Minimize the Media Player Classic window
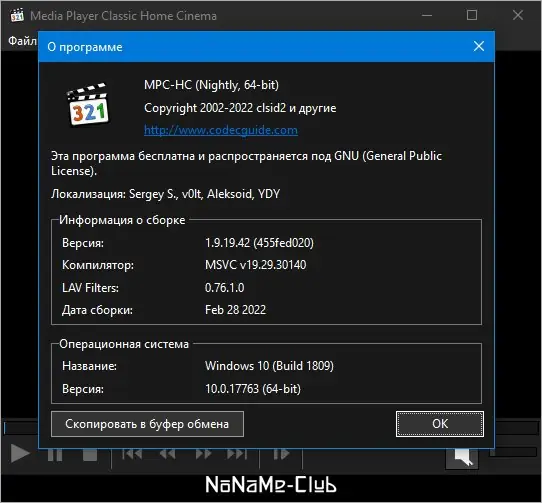Image resolution: width=542 pixels, height=503 pixels. point(427,15)
